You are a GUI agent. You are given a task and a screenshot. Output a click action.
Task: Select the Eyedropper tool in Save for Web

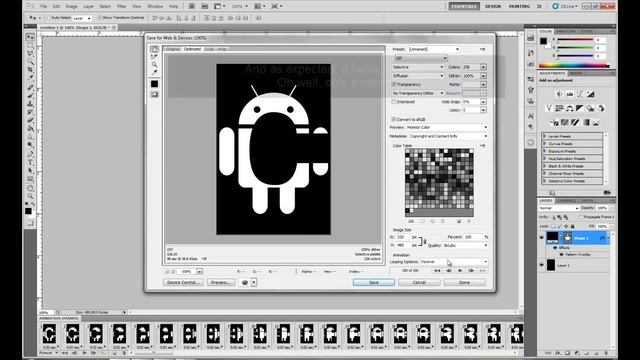tap(154, 72)
